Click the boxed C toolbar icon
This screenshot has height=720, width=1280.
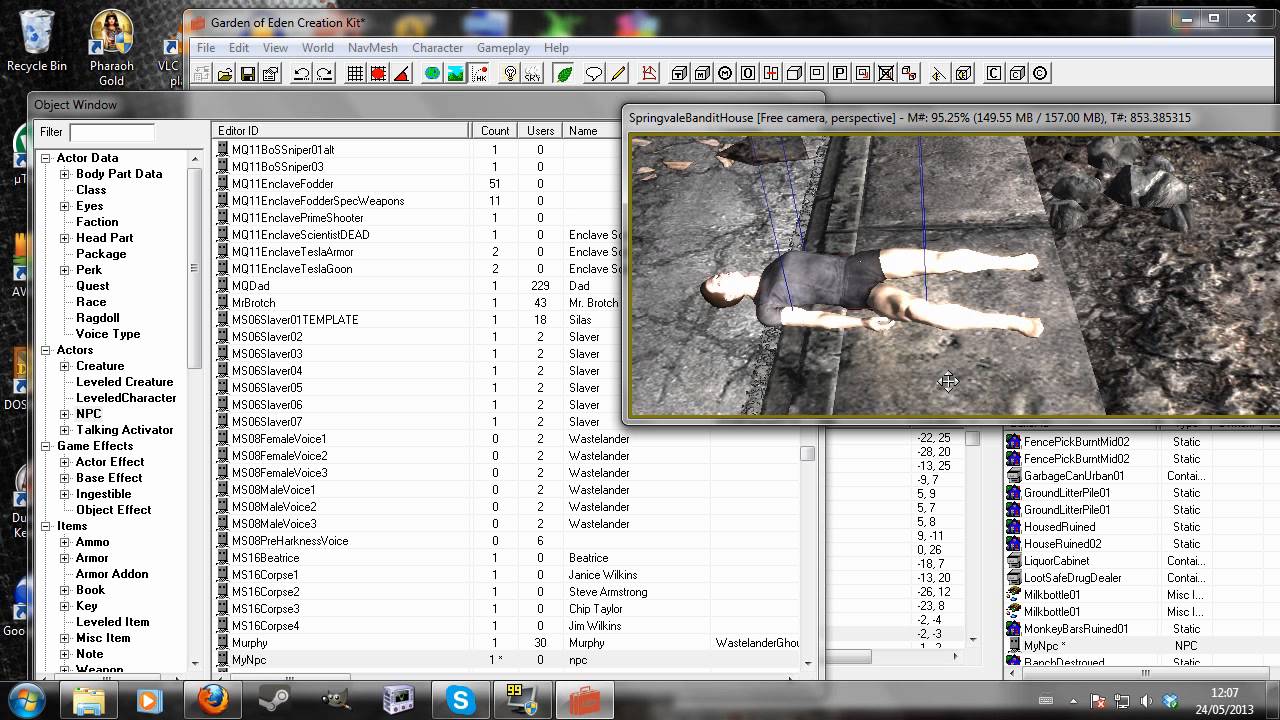tap(994, 73)
